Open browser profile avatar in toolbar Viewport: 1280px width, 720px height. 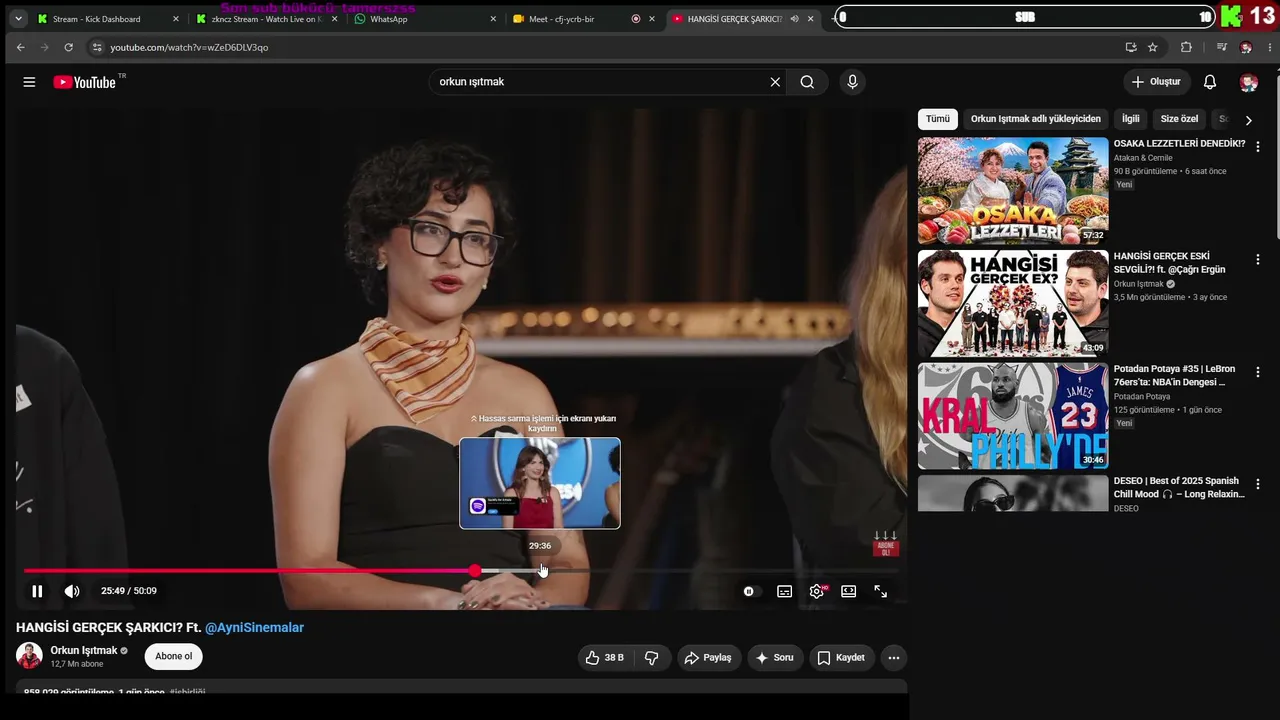1246,47
